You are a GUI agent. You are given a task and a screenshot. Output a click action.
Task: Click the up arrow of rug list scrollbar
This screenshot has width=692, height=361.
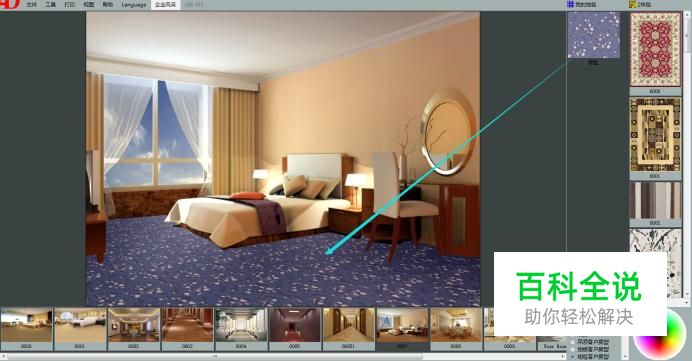(688, 15)
